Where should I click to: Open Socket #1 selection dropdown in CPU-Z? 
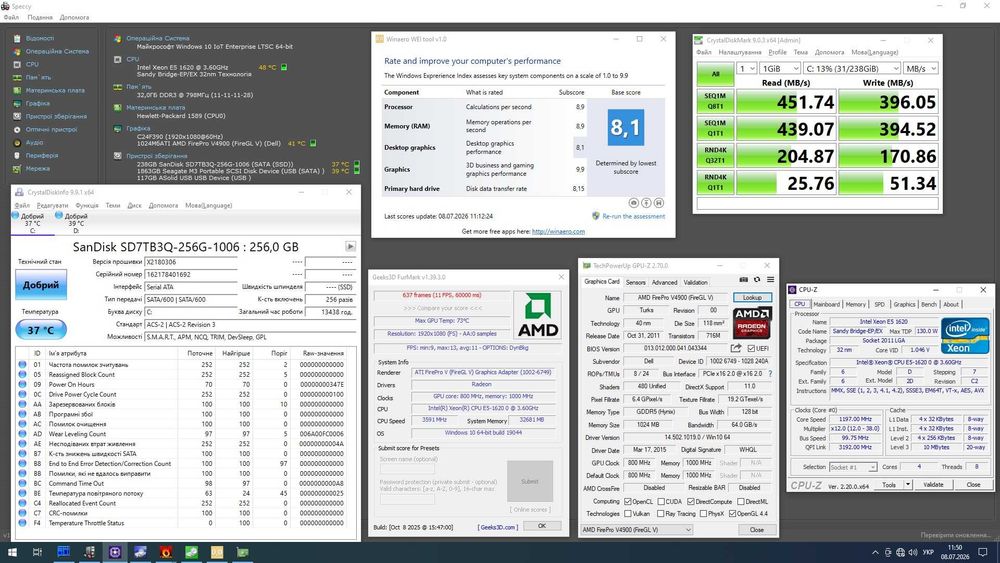coord(853,467)
